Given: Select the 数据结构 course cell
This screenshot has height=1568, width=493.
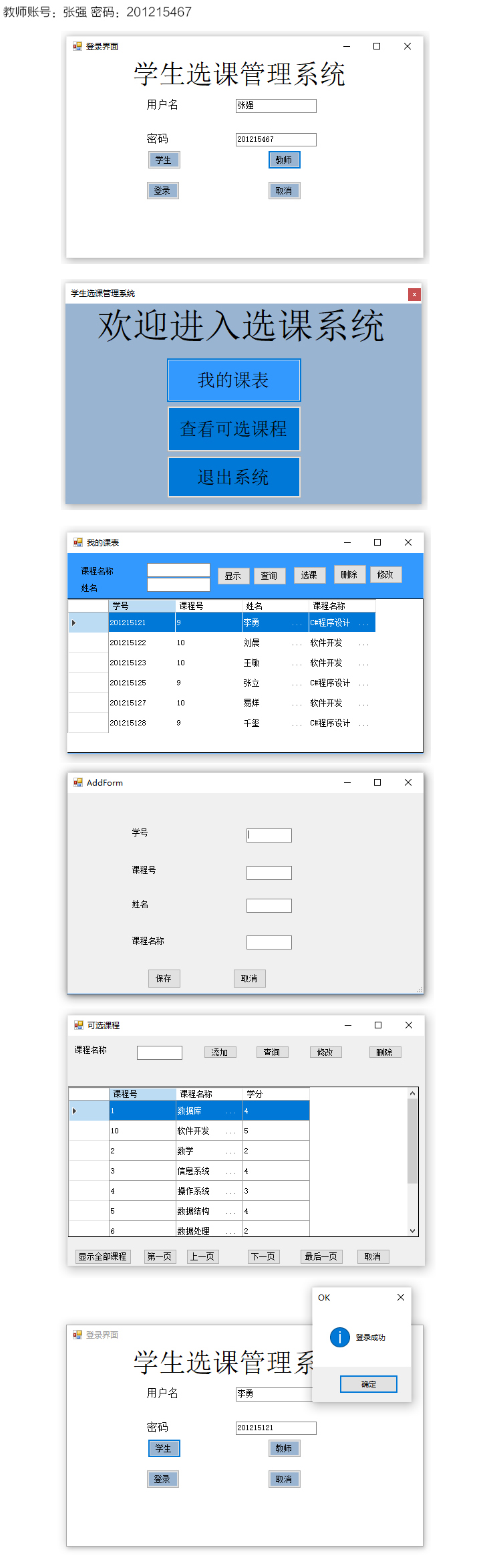Looking at the screenshot, I should click(x=208, y=1211).
